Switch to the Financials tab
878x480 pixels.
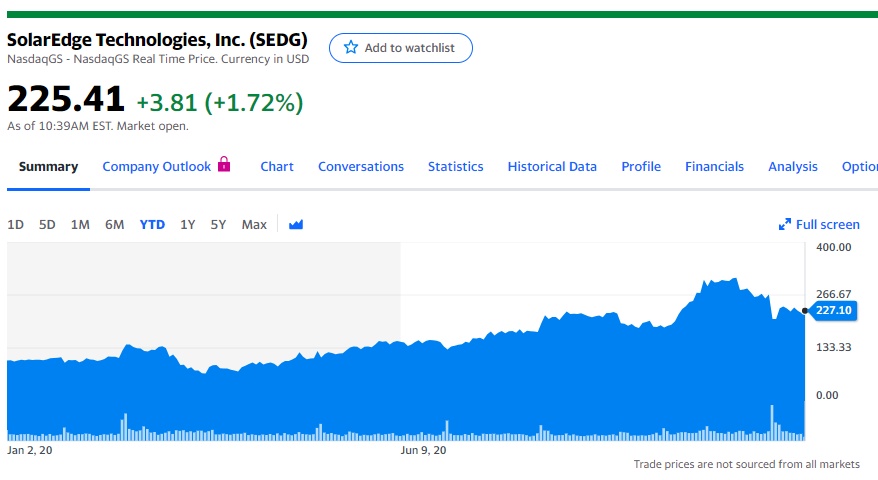[x=714, y=166]
